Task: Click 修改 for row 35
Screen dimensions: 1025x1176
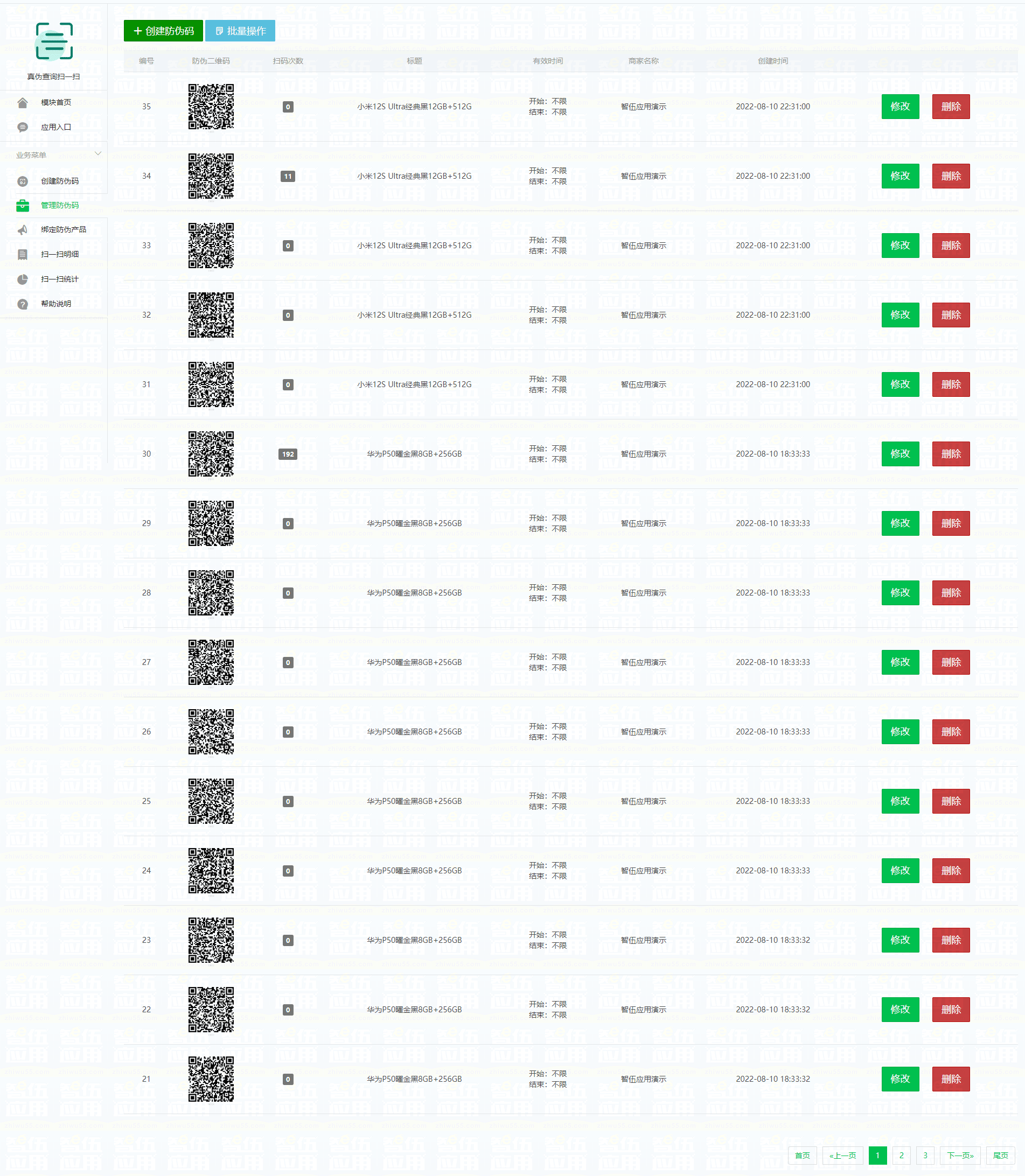Action: (900, 106)
